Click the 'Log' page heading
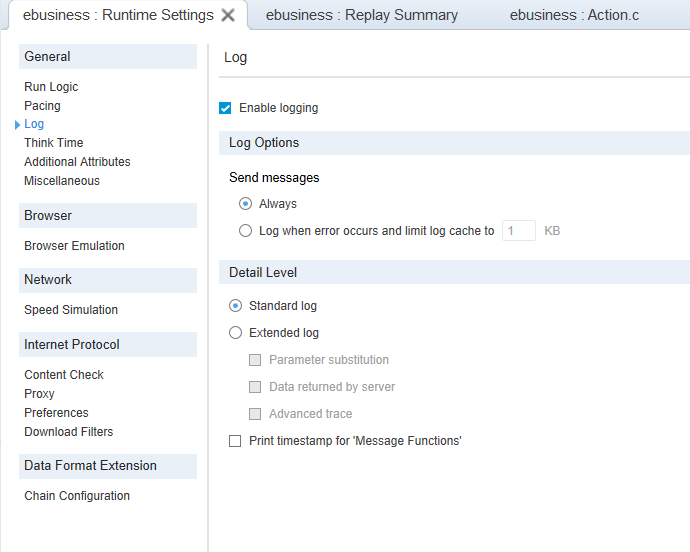This screenshot has height=552, width=690. click(x=235, y=58)
